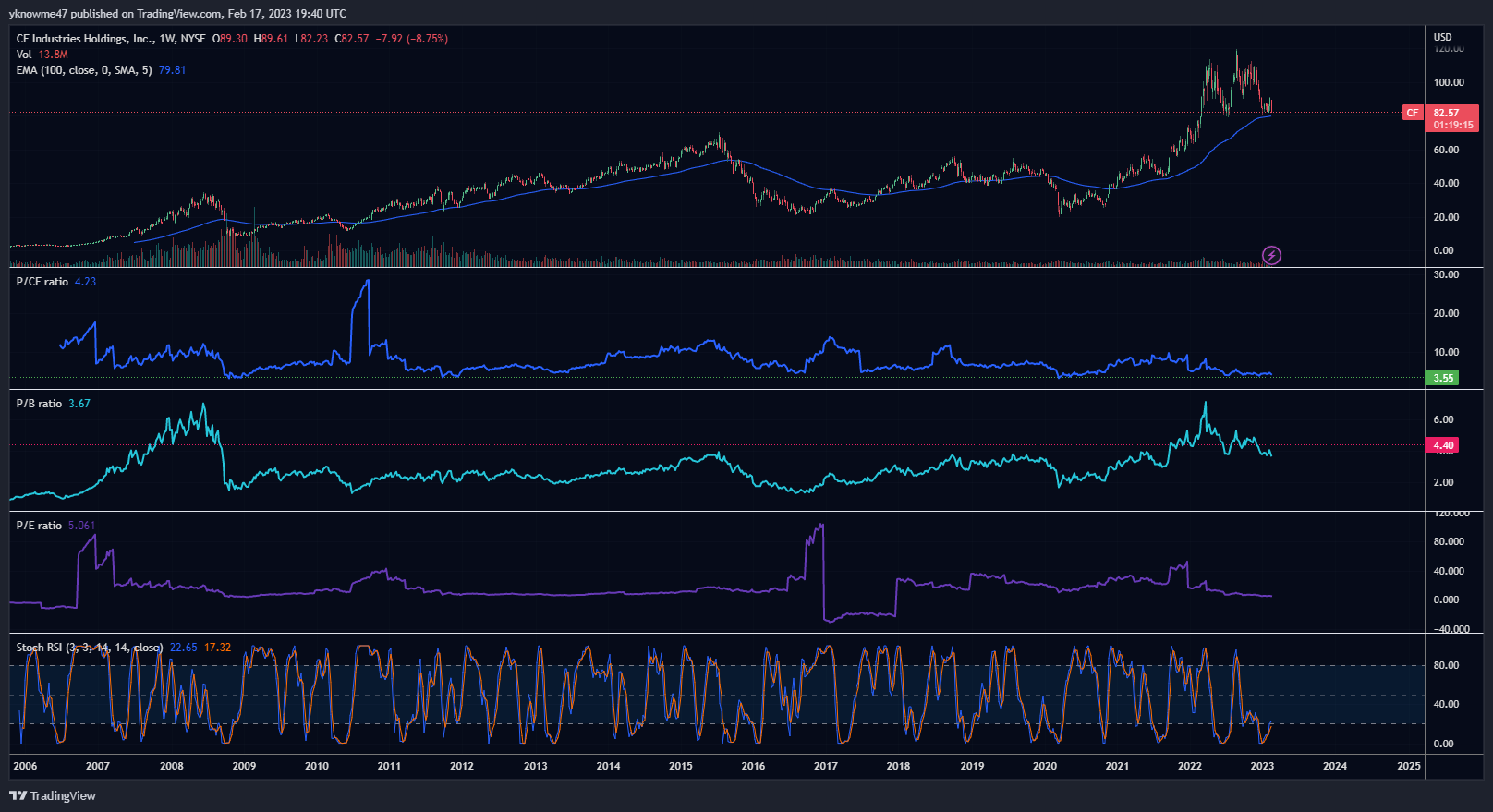
Task: Click the 2025 year label on time axis
Action: tap(1409, 766)
